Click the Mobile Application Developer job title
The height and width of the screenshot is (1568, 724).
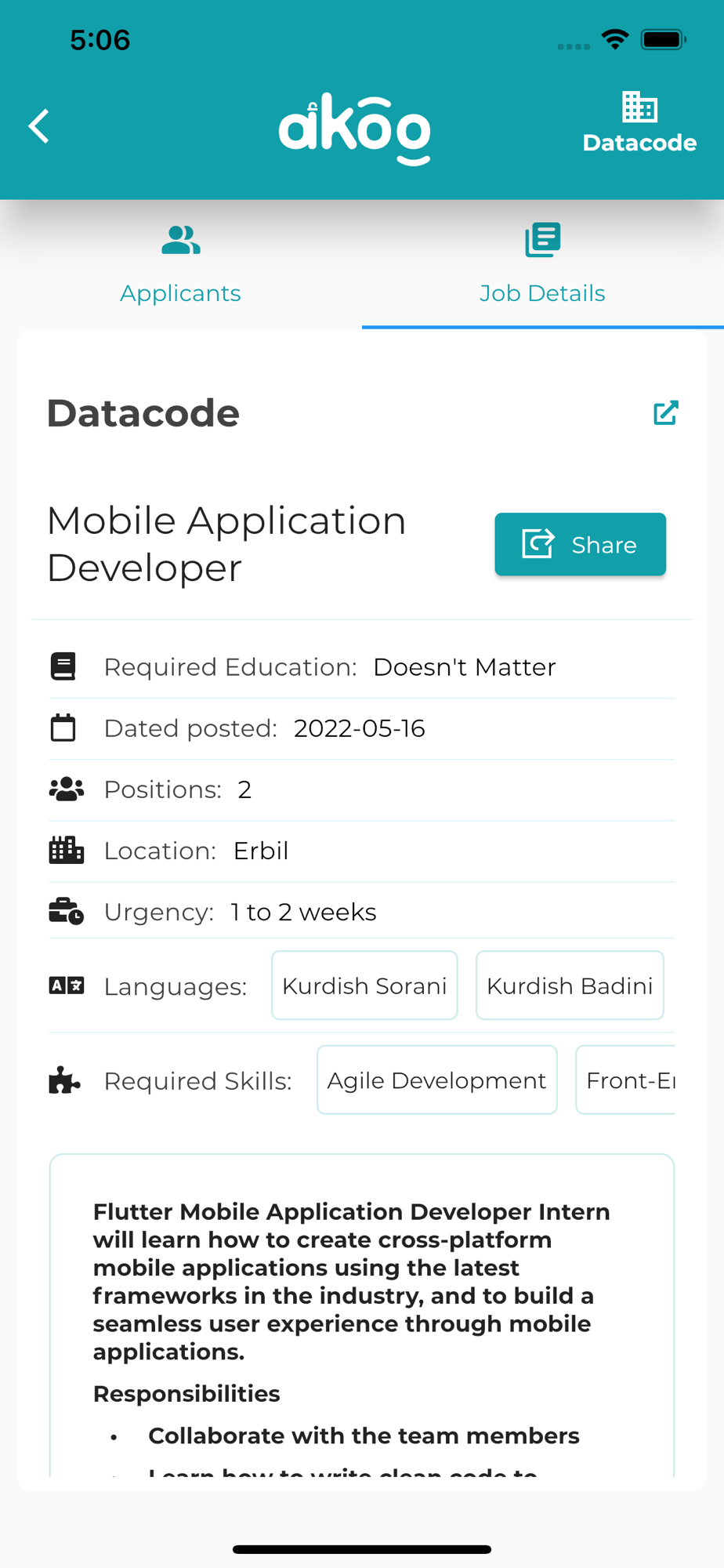226,544
